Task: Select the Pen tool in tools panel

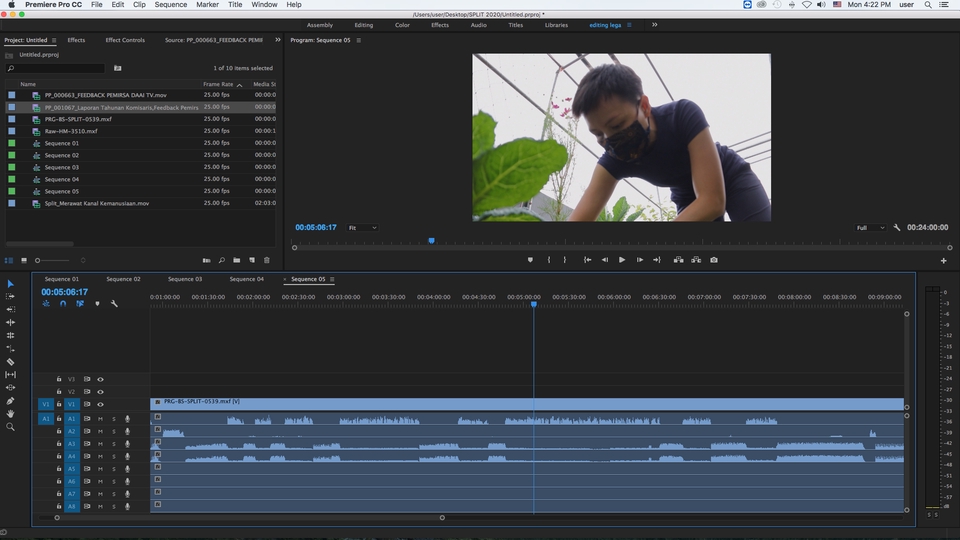Action: point(10,401)
